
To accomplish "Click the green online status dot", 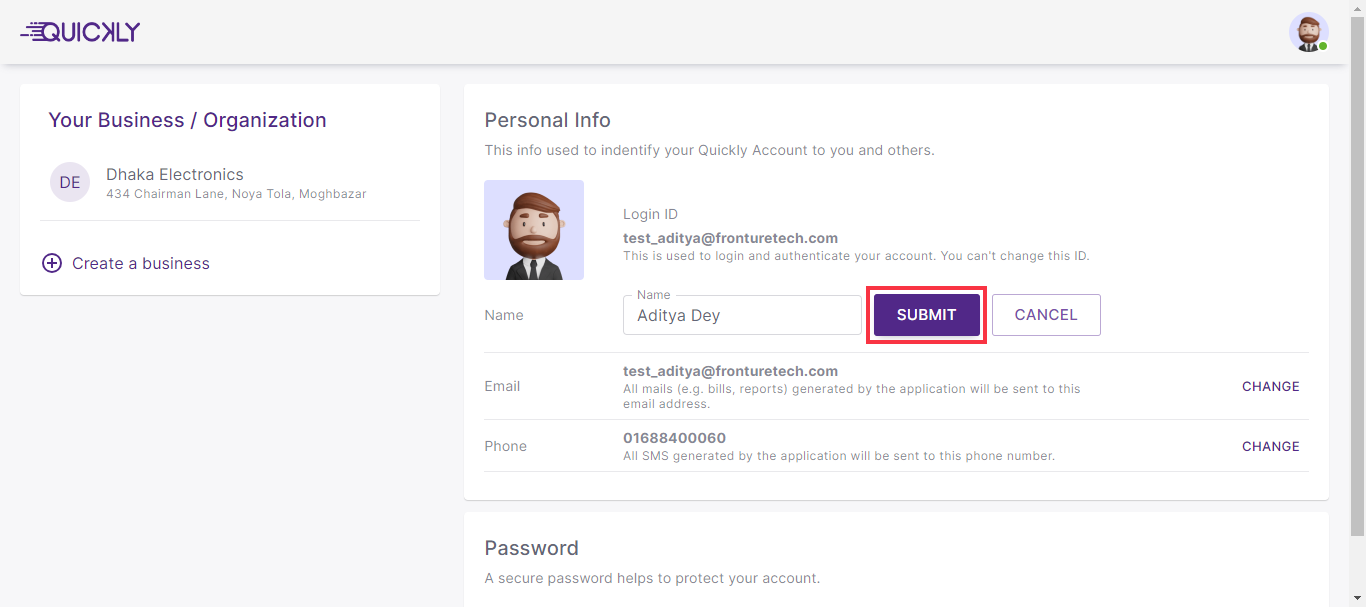I will (1323, 46).
